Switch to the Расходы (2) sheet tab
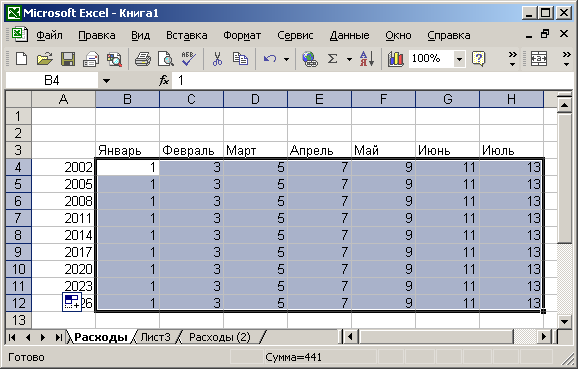 tap(220, 337)
